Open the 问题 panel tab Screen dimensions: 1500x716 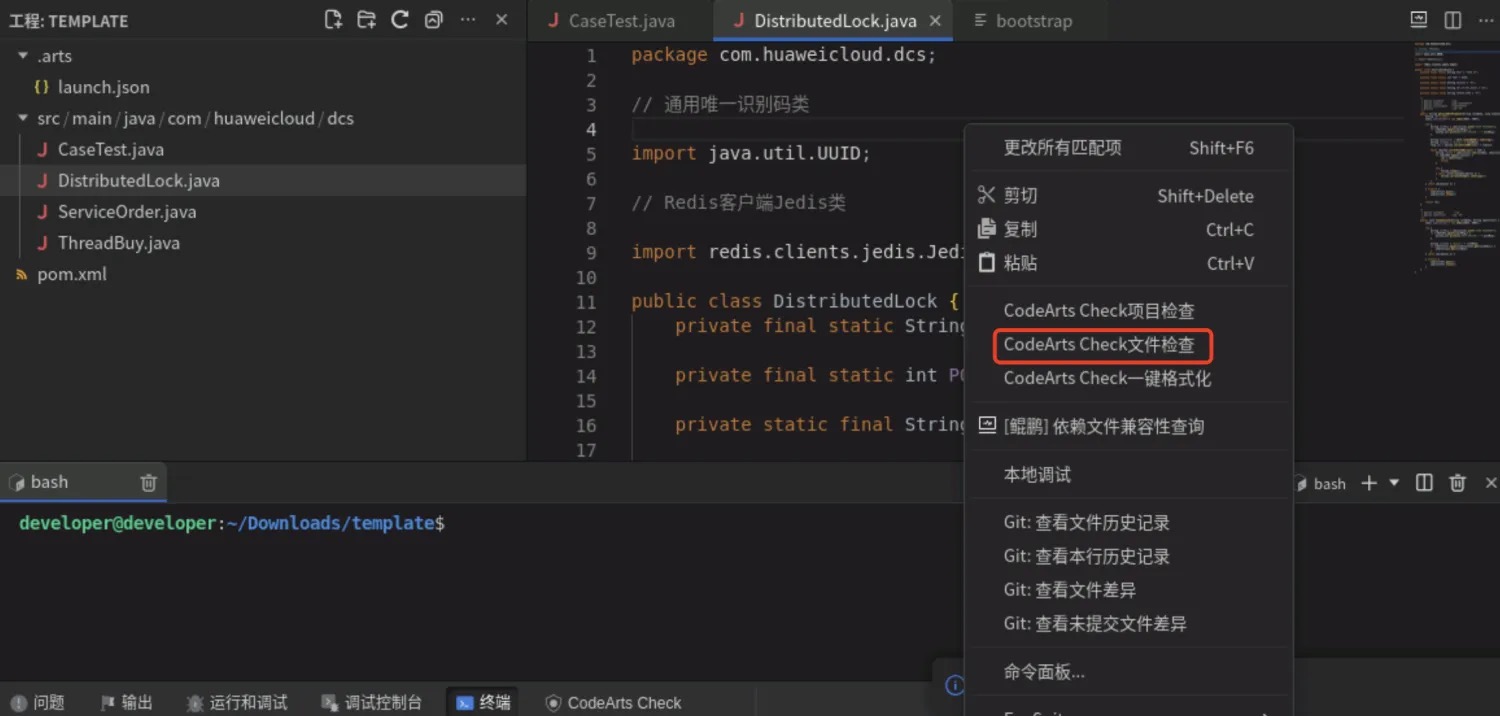click(38, 703)
